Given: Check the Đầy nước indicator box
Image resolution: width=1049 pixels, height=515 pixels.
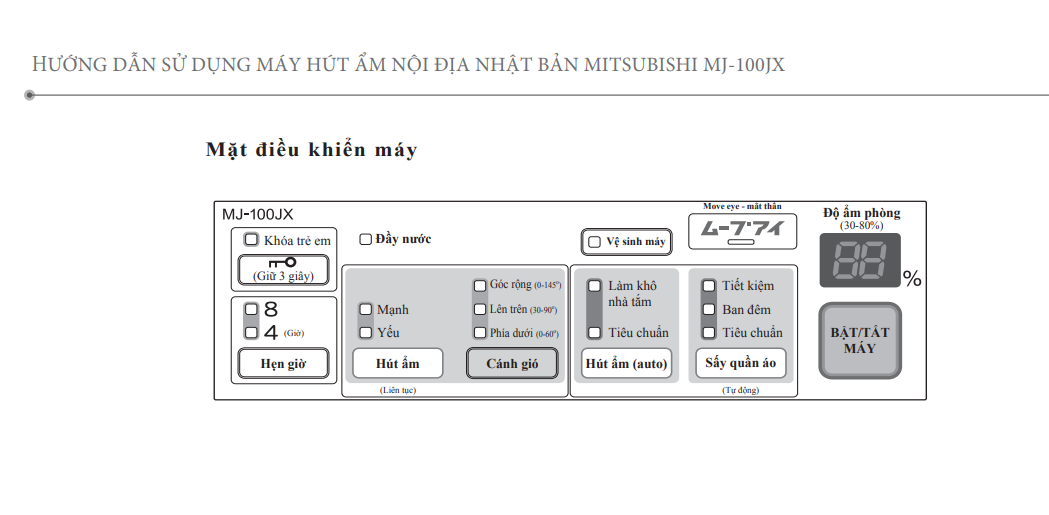Looking at the screenshot, I should pyautogui.click(x=365, y=239).
